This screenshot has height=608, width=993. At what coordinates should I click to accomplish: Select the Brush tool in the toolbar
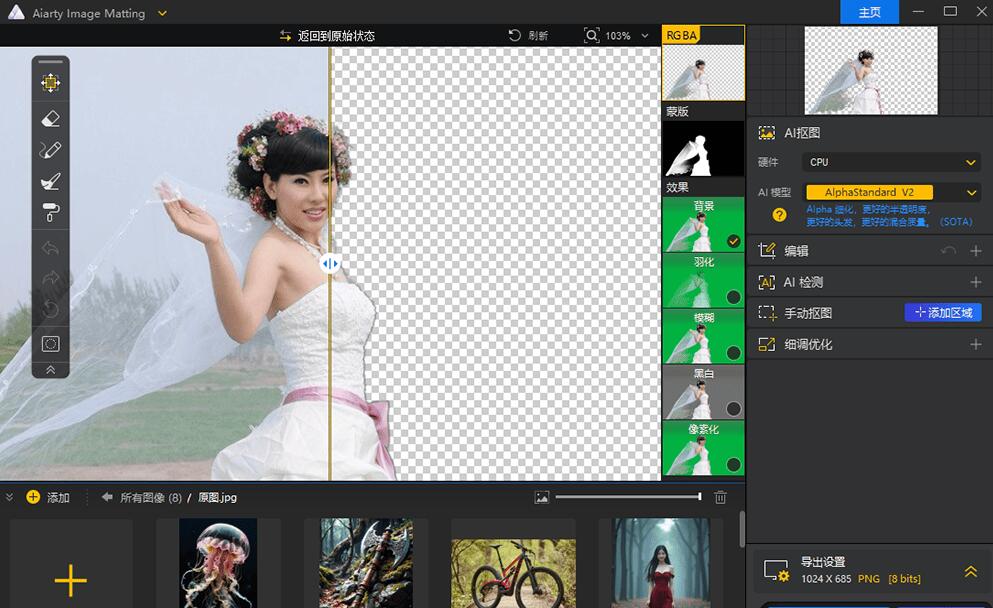pyautogui.click(x=50, y=181)
